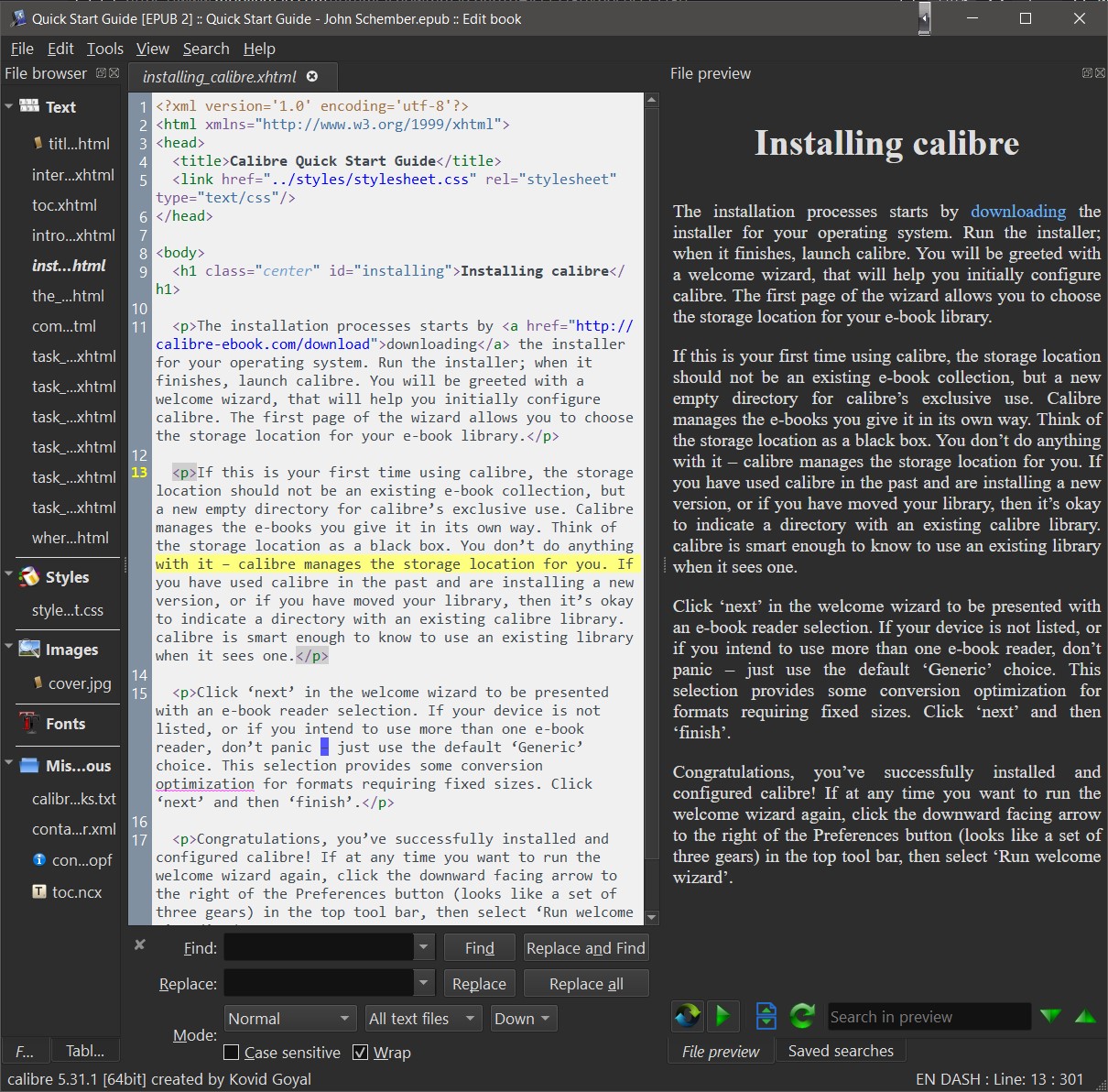Close the installing_calibre.xhtml editor tab
Viewport: 1108px width, 1092px height.
click(312, 77)
